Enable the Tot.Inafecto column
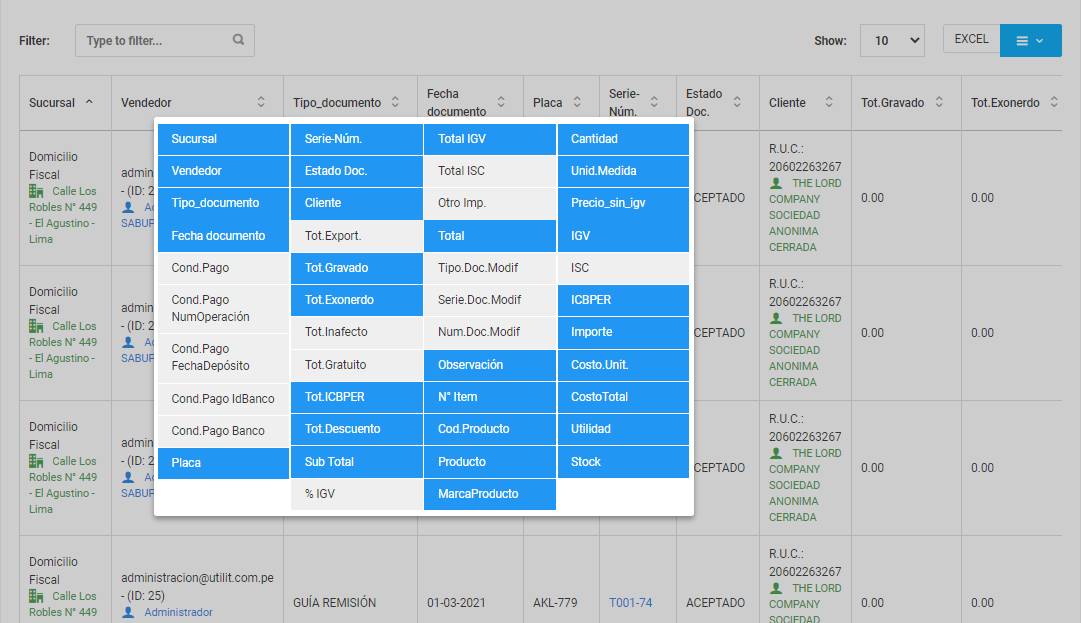 coord(356,332)
